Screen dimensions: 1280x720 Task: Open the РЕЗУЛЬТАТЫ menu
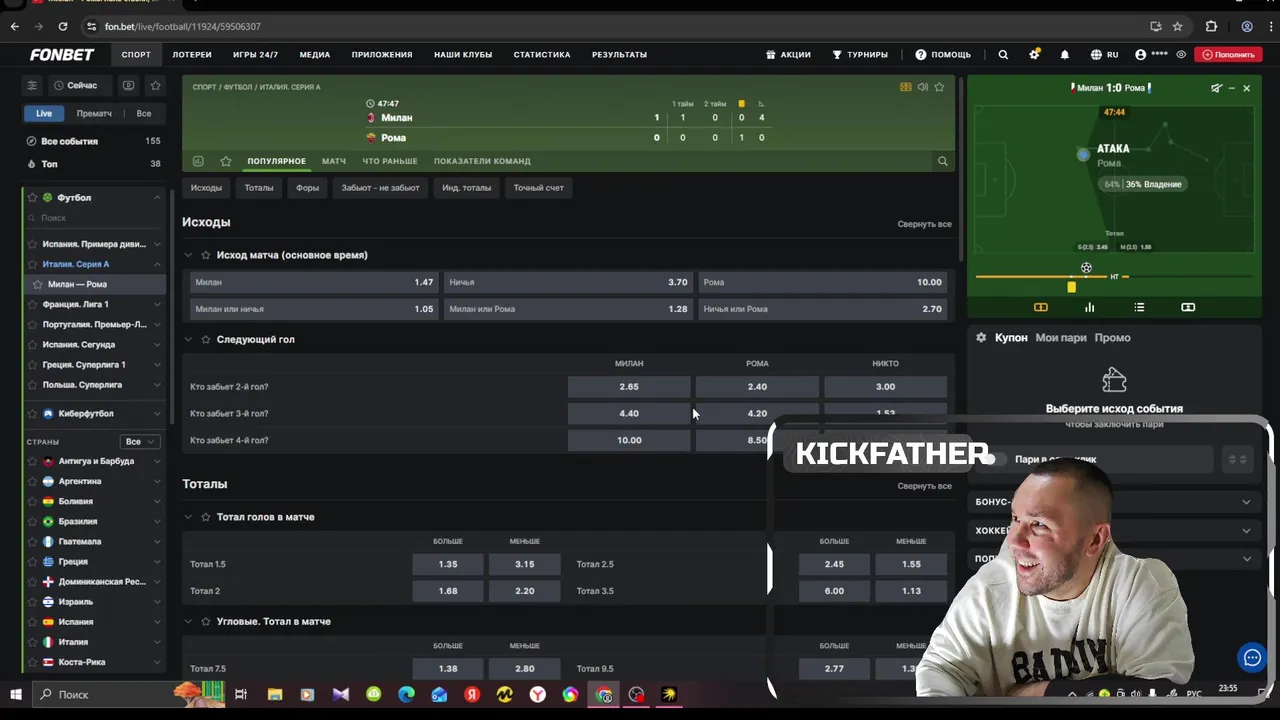coord(619,55)
